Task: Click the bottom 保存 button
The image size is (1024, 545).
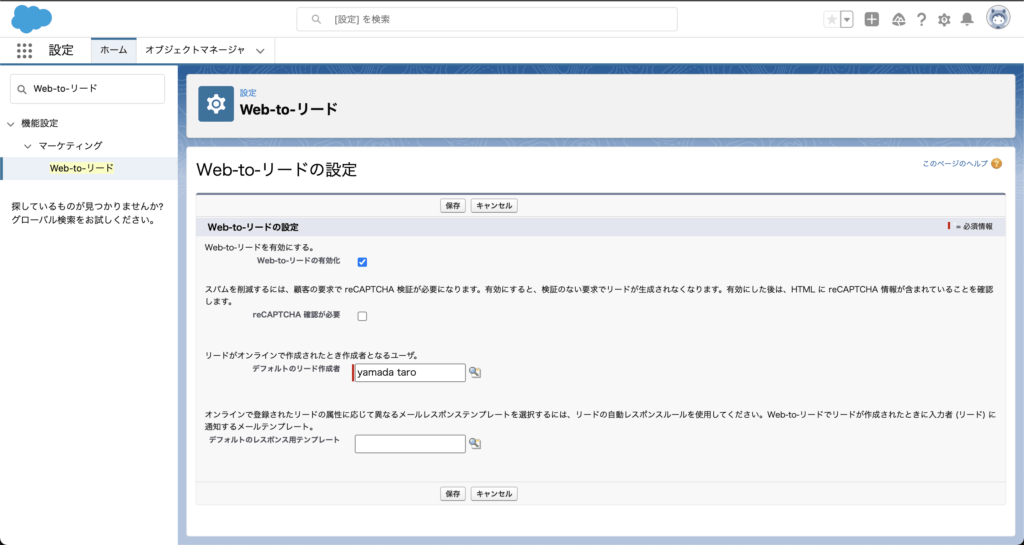Action: (453, 494)
